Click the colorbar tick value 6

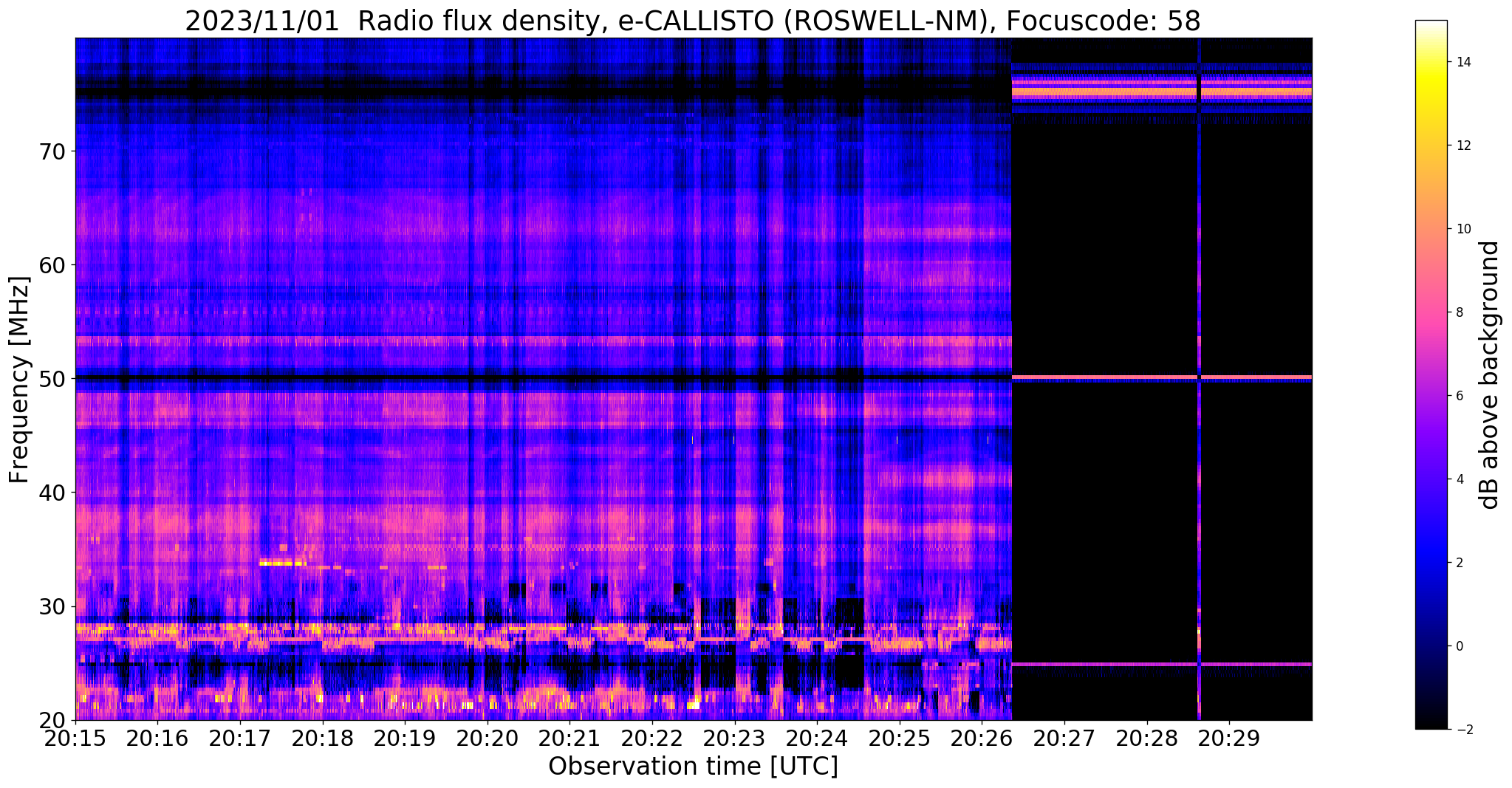click(x=1460, y=396)
